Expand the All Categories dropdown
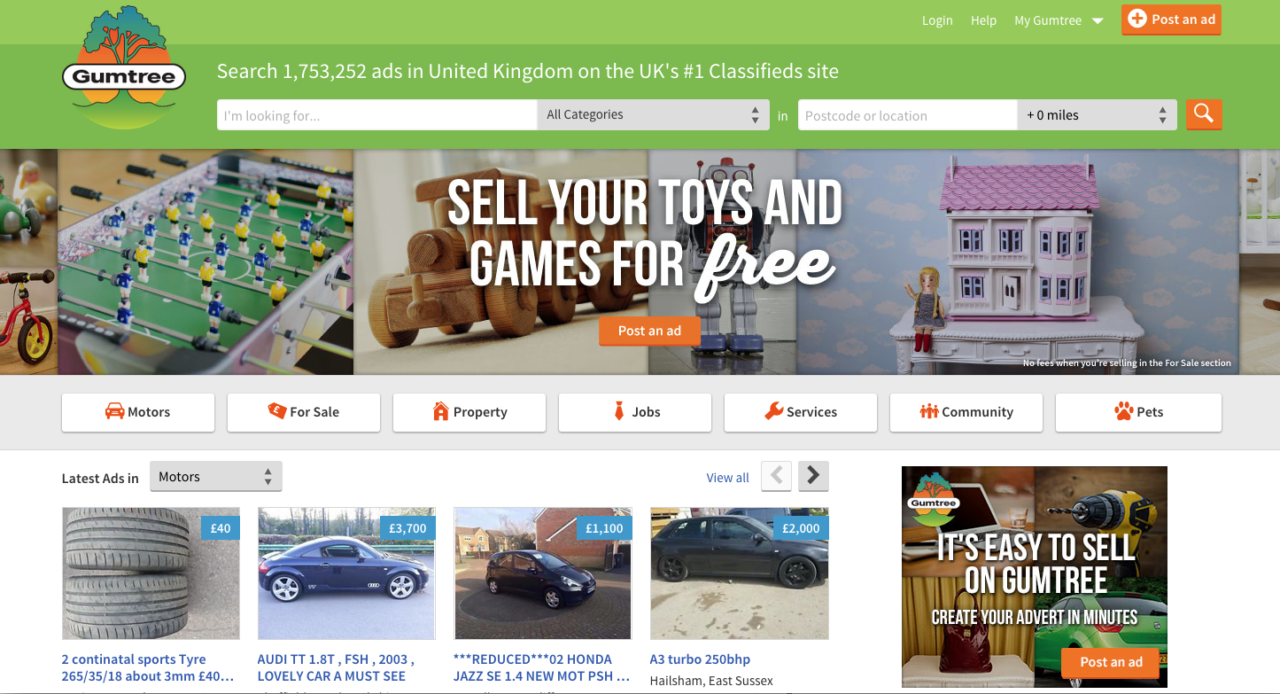The image size is (1280, 694). click(x=653, y=115)
